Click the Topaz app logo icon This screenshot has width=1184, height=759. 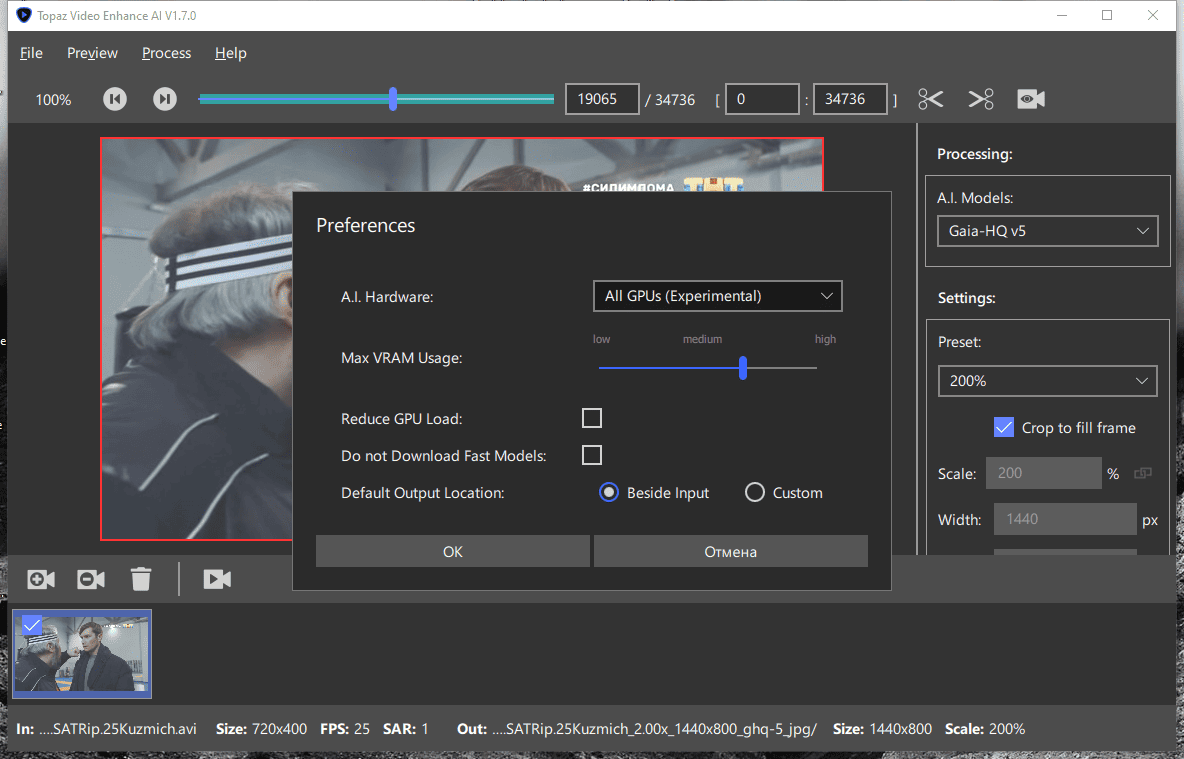[23, 15]
